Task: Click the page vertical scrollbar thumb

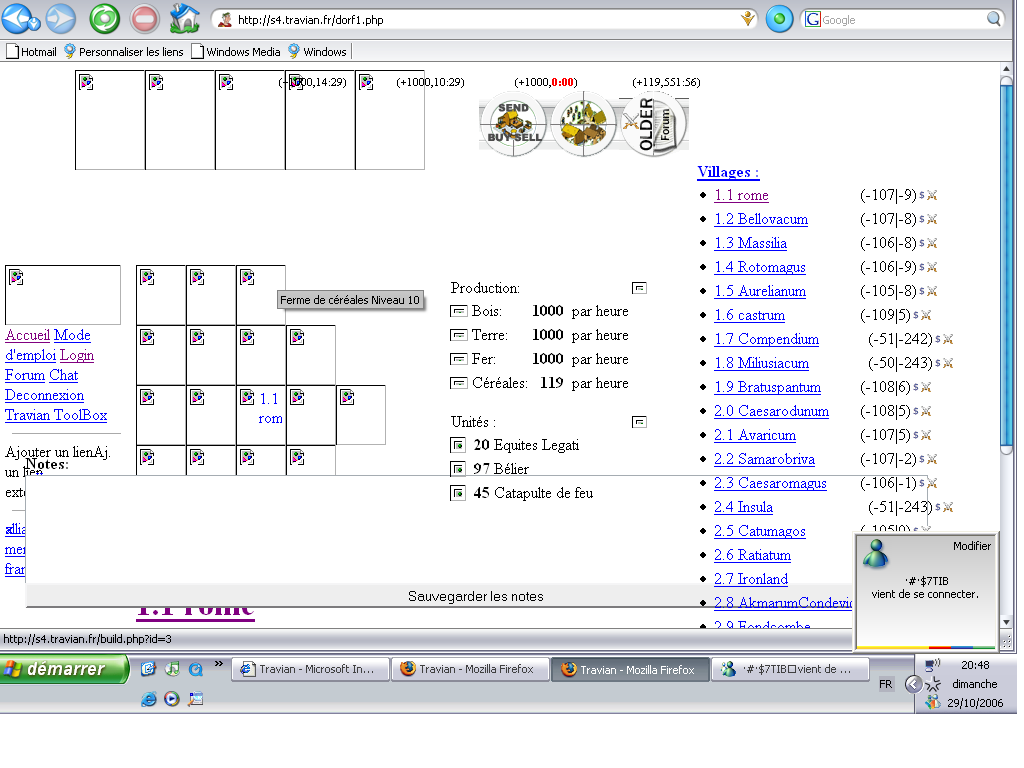Action: point(1006,264)
